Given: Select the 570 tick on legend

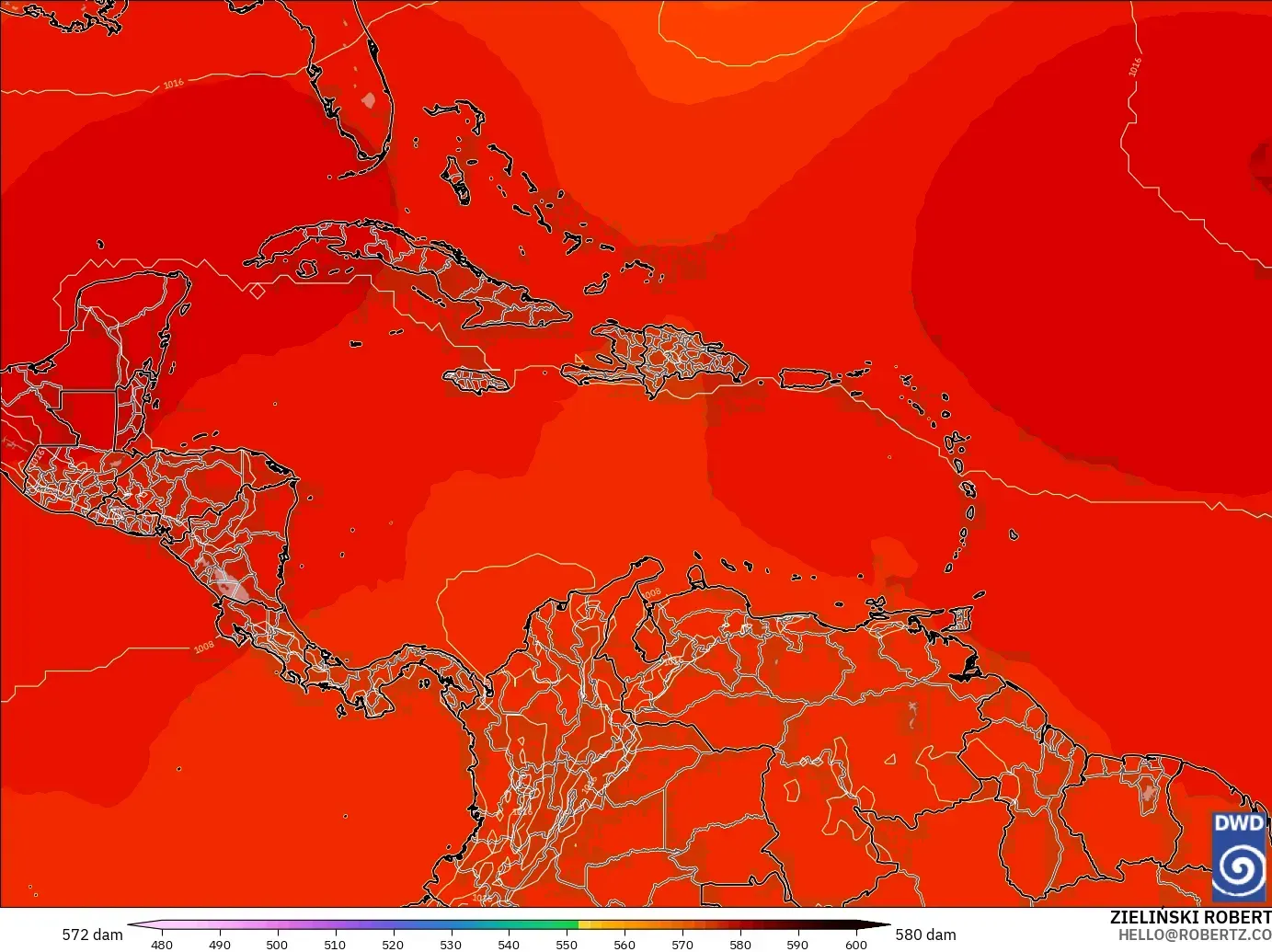Looking at the screenshot, I should click(682, 945).
